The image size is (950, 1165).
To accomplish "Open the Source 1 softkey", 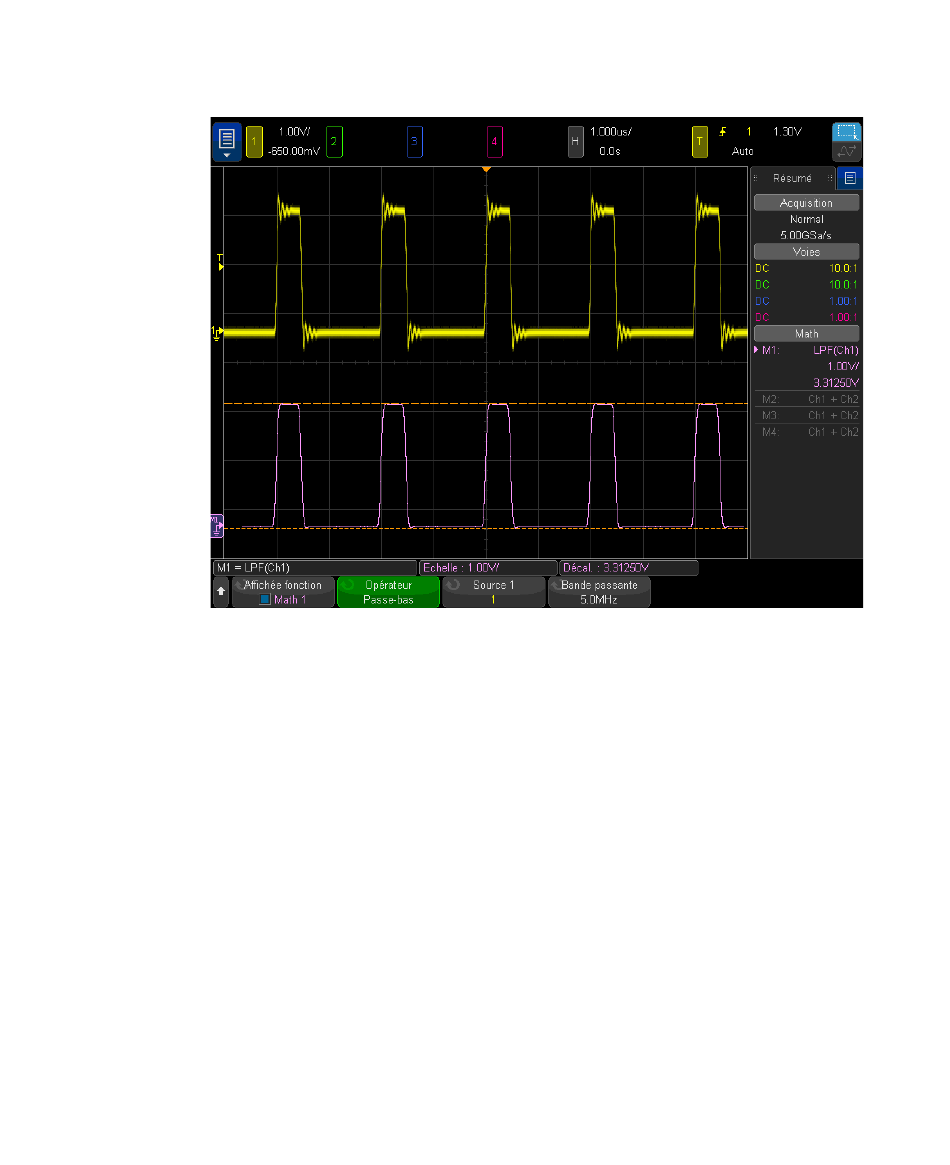I will [x=493, y=592].
